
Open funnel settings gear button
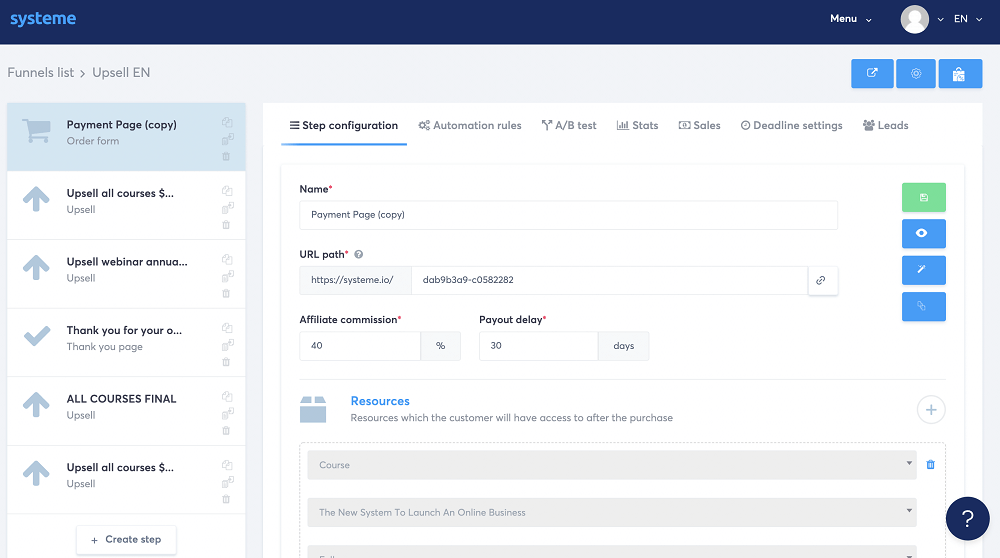tap(916, 73)
